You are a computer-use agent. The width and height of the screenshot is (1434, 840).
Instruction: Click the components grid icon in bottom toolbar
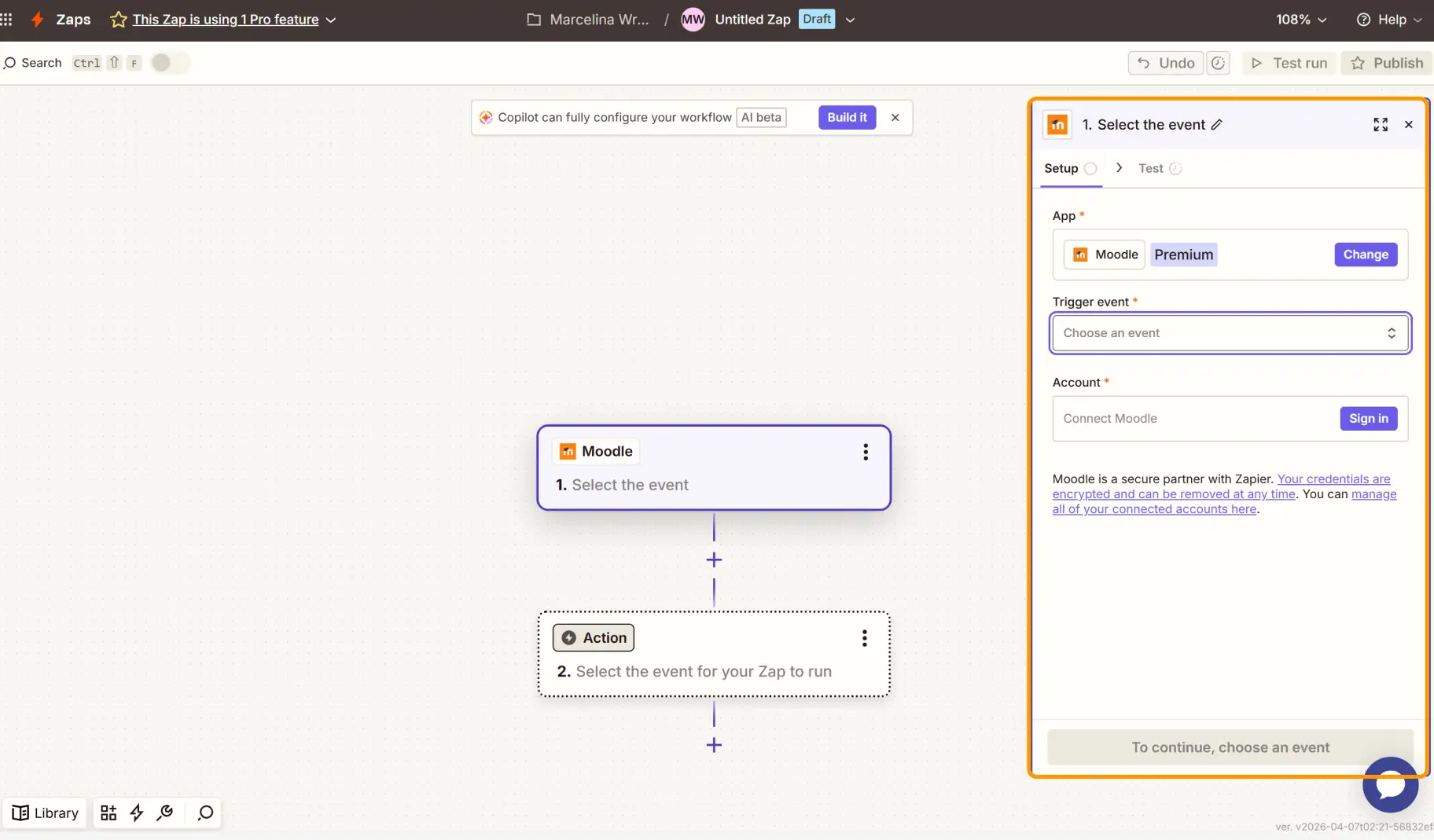108,812
